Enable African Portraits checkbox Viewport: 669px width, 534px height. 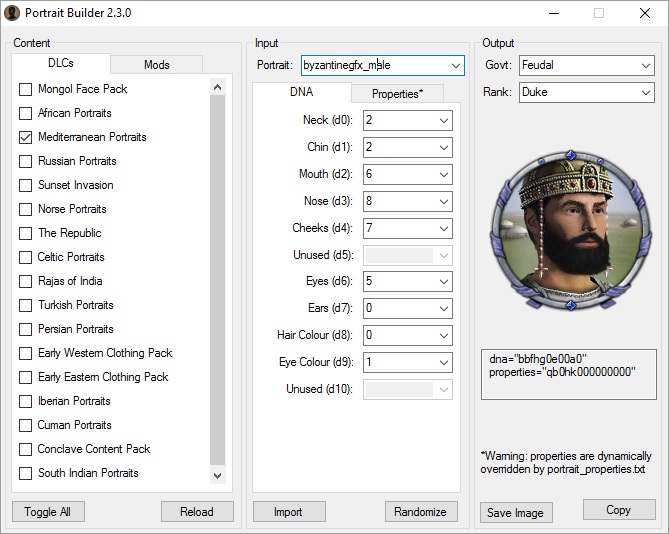[x=26, y=113]
